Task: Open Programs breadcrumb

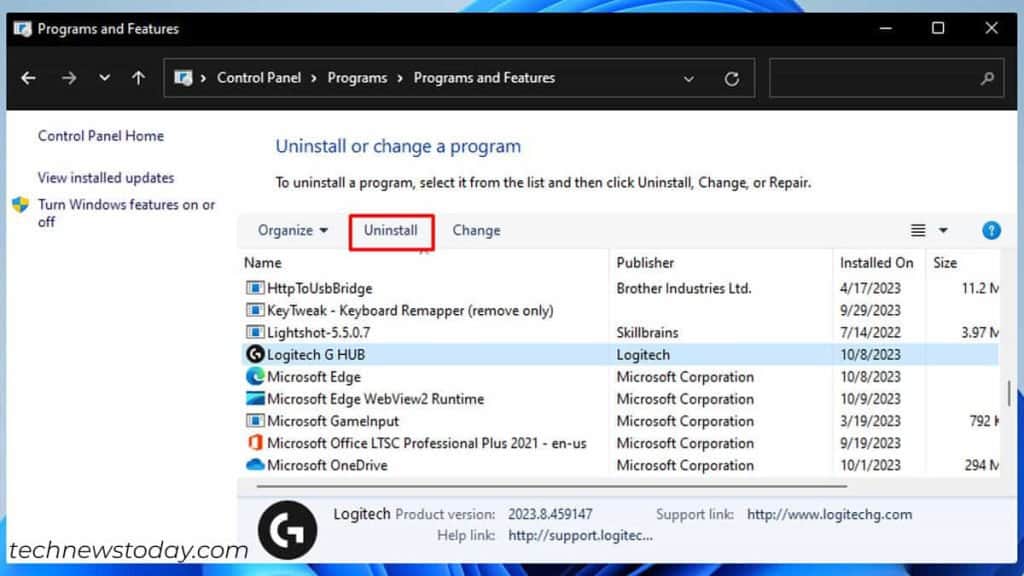Action: (x=357, y=78)
